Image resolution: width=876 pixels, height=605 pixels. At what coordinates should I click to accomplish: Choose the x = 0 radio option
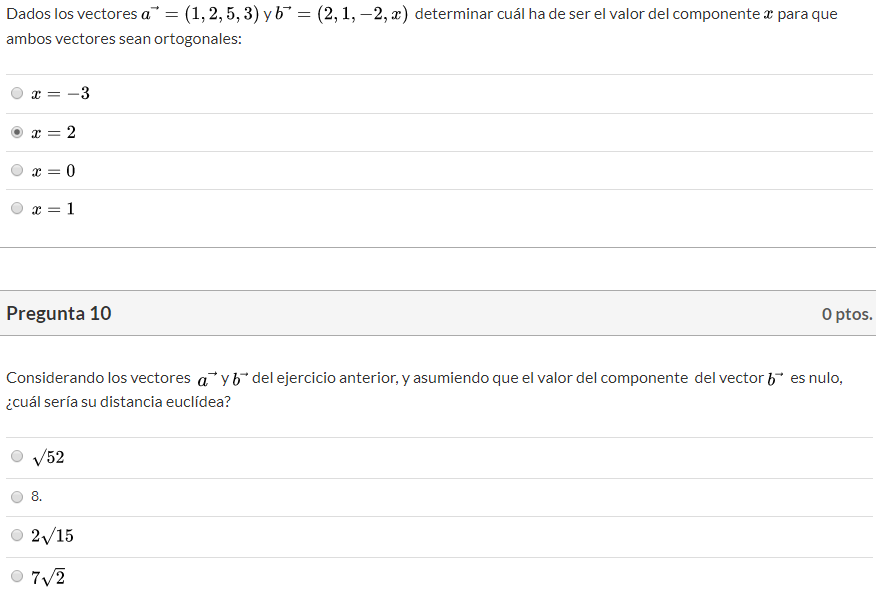[17, 170]
